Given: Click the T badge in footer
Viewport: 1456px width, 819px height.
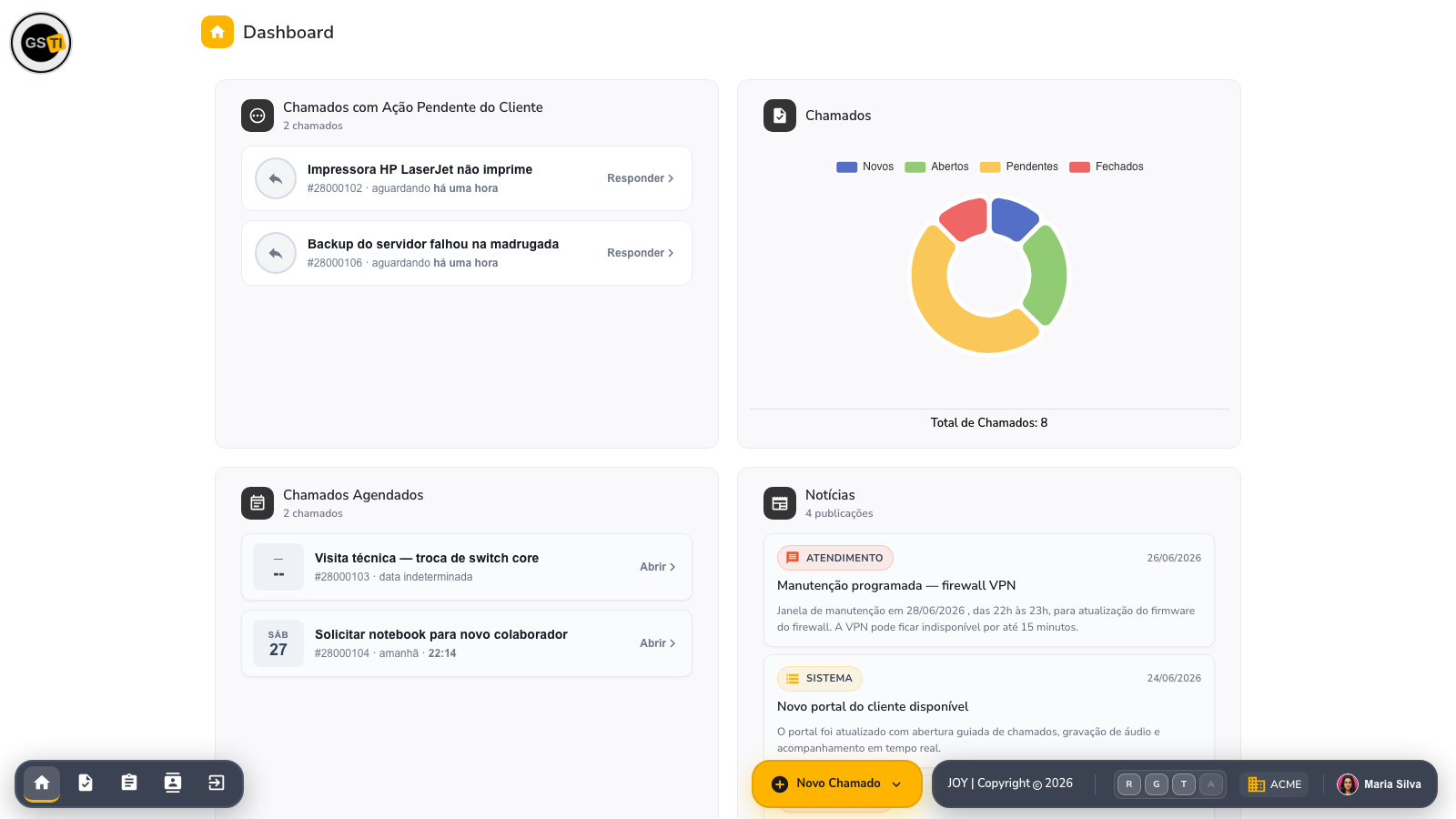Looking at the screenshot, I should tap(1184, 784).
